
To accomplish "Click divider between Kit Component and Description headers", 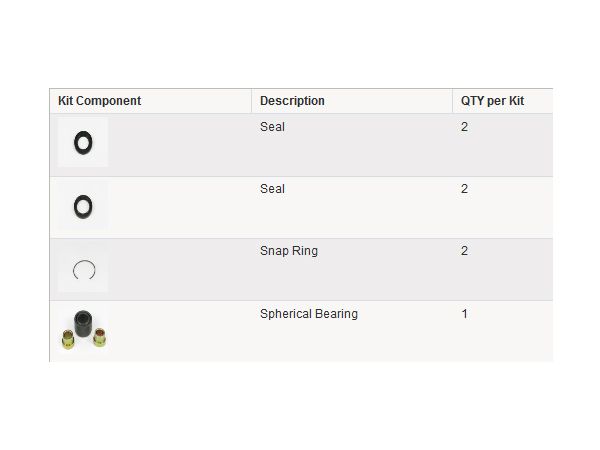I will click(252, 101).
